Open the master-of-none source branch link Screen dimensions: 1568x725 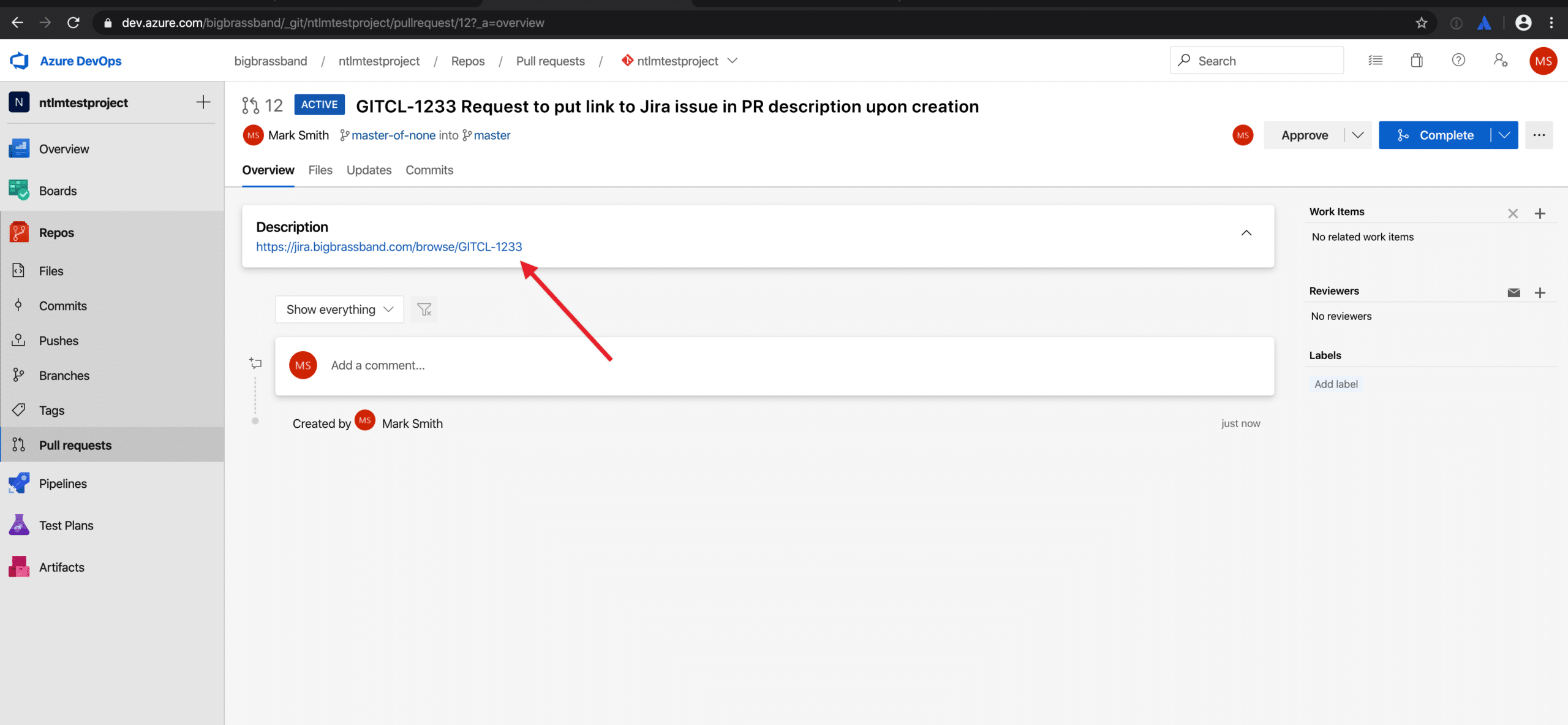pyautogui.click(x=393, y=135)
